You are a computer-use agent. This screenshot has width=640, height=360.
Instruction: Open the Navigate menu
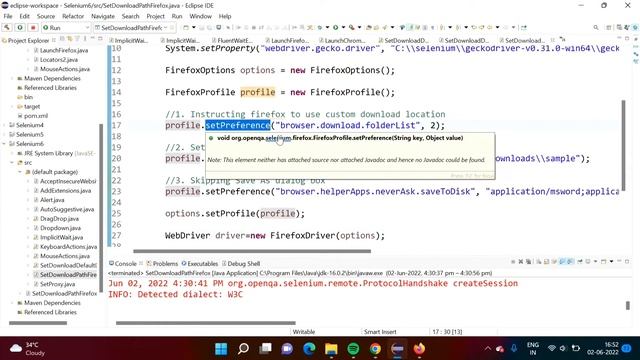point(103,16)
